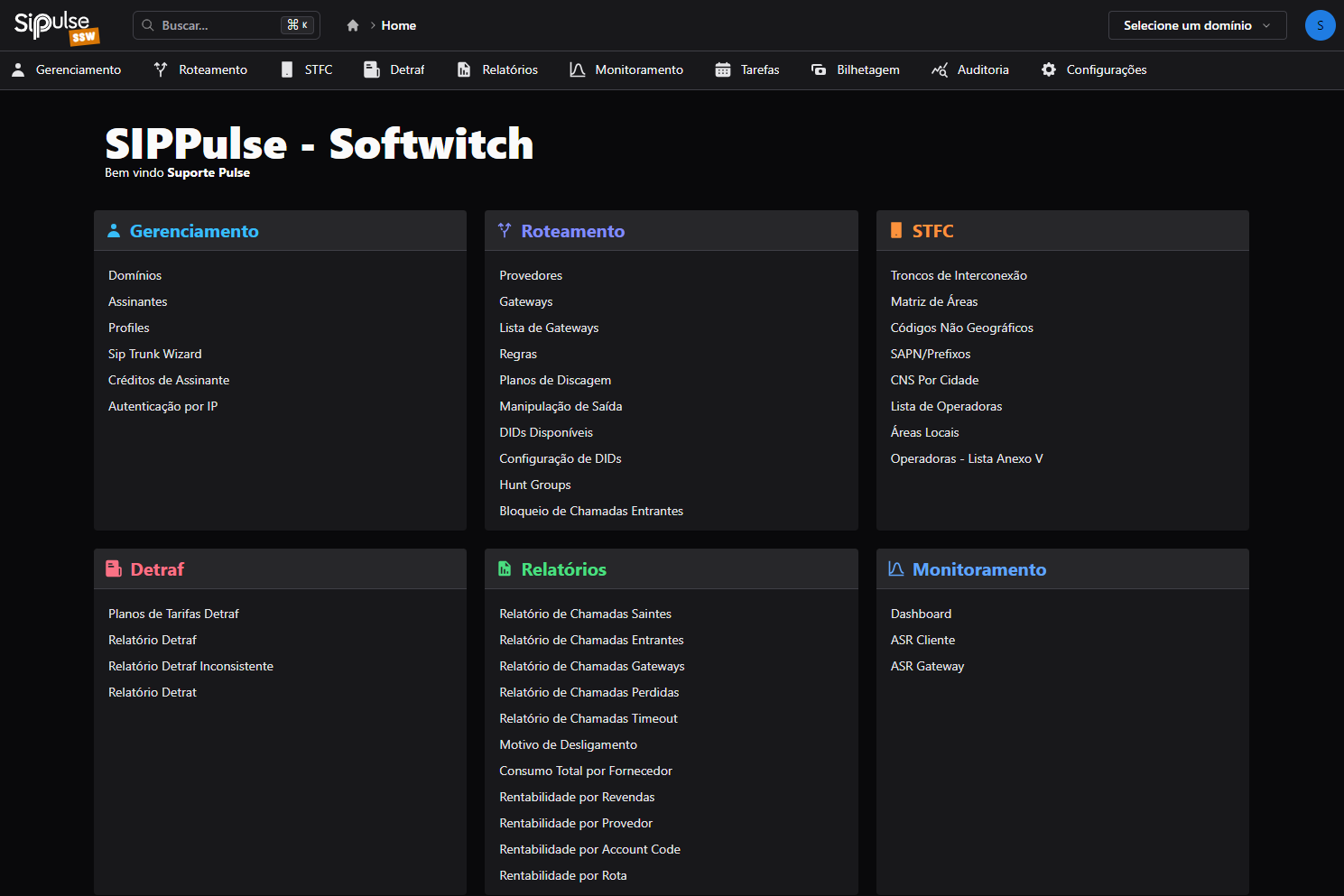Screen dimensions: 1344x896
Task: Open CNS Por Cidade link
Action: pyautogui.click(x=935, y=380)
